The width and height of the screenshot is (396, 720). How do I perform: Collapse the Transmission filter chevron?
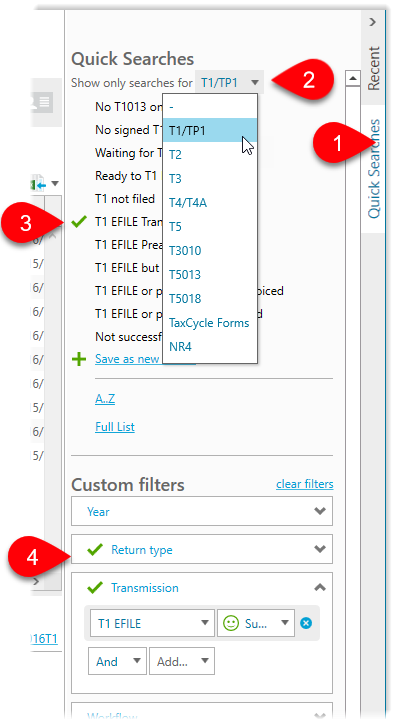click(x=320, y=587)
